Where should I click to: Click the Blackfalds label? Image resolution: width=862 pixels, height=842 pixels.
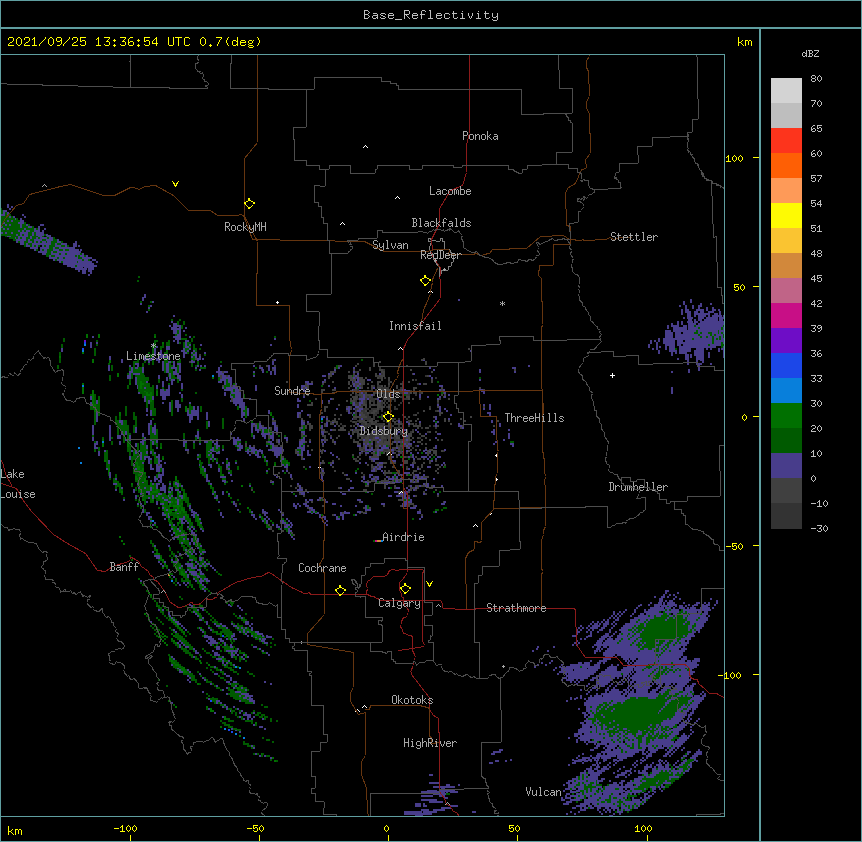[x=441, y=223]
